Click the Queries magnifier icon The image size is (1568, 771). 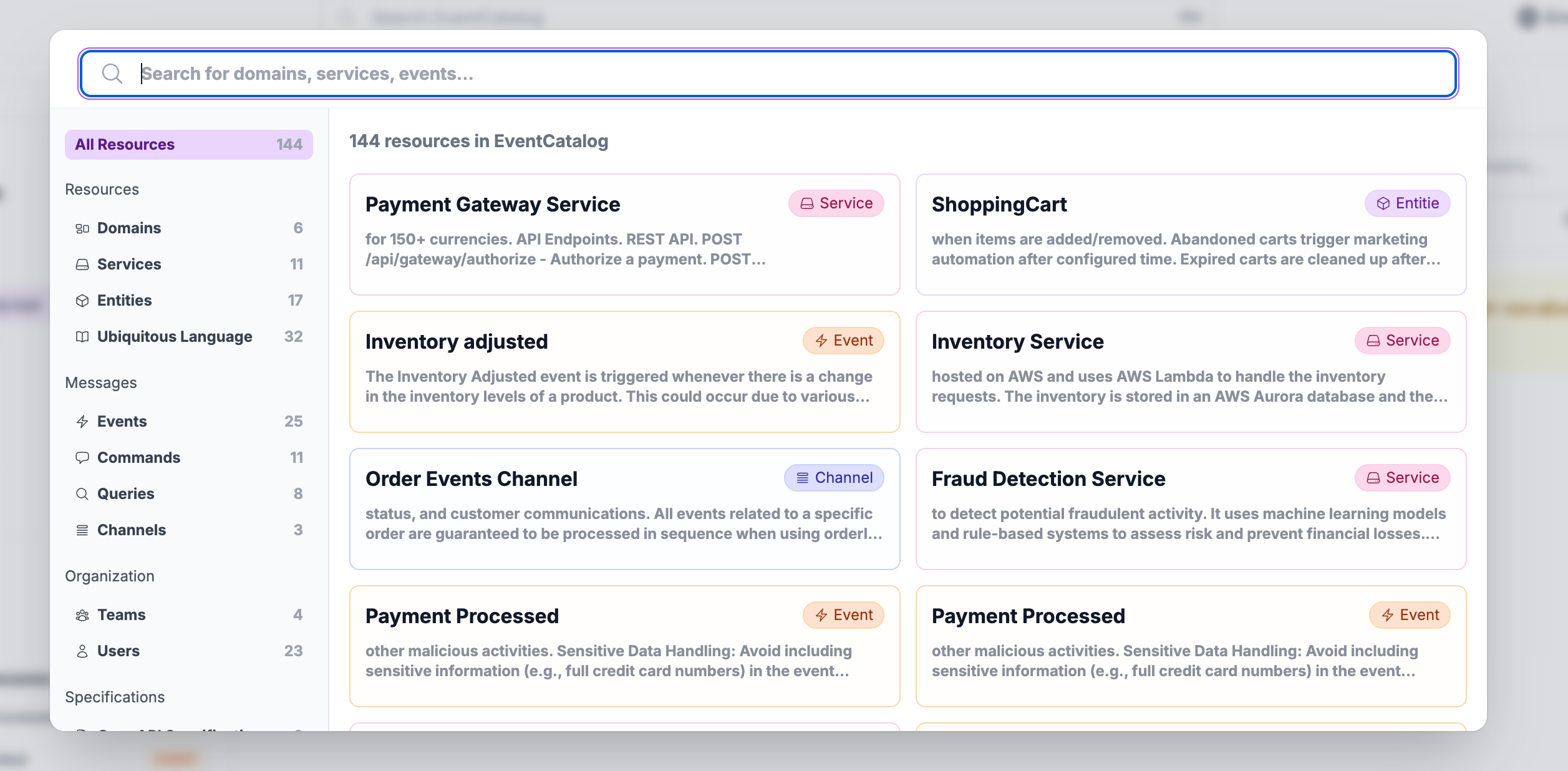click(83, 493)
